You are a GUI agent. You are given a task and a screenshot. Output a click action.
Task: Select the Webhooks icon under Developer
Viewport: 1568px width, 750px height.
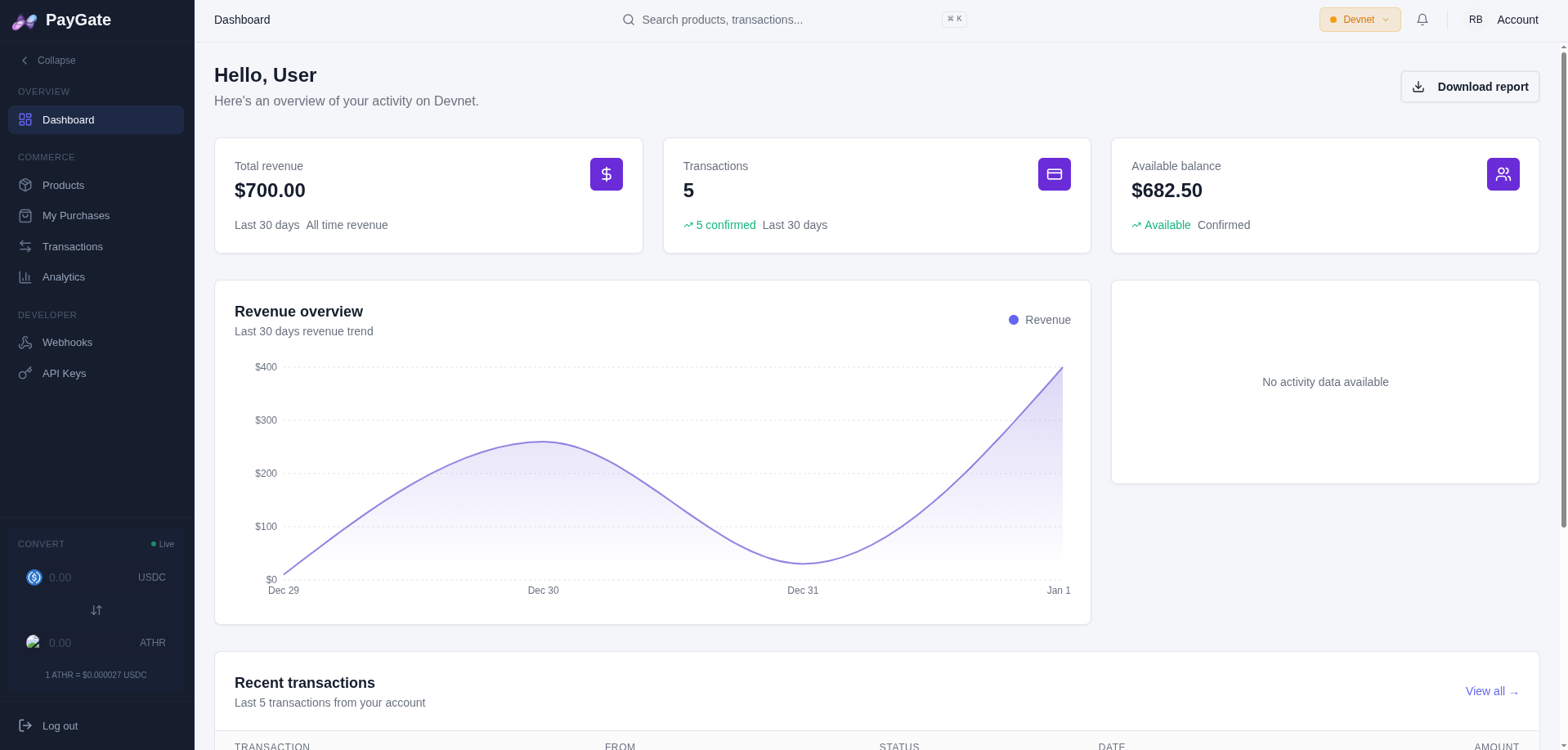point(25,342)
